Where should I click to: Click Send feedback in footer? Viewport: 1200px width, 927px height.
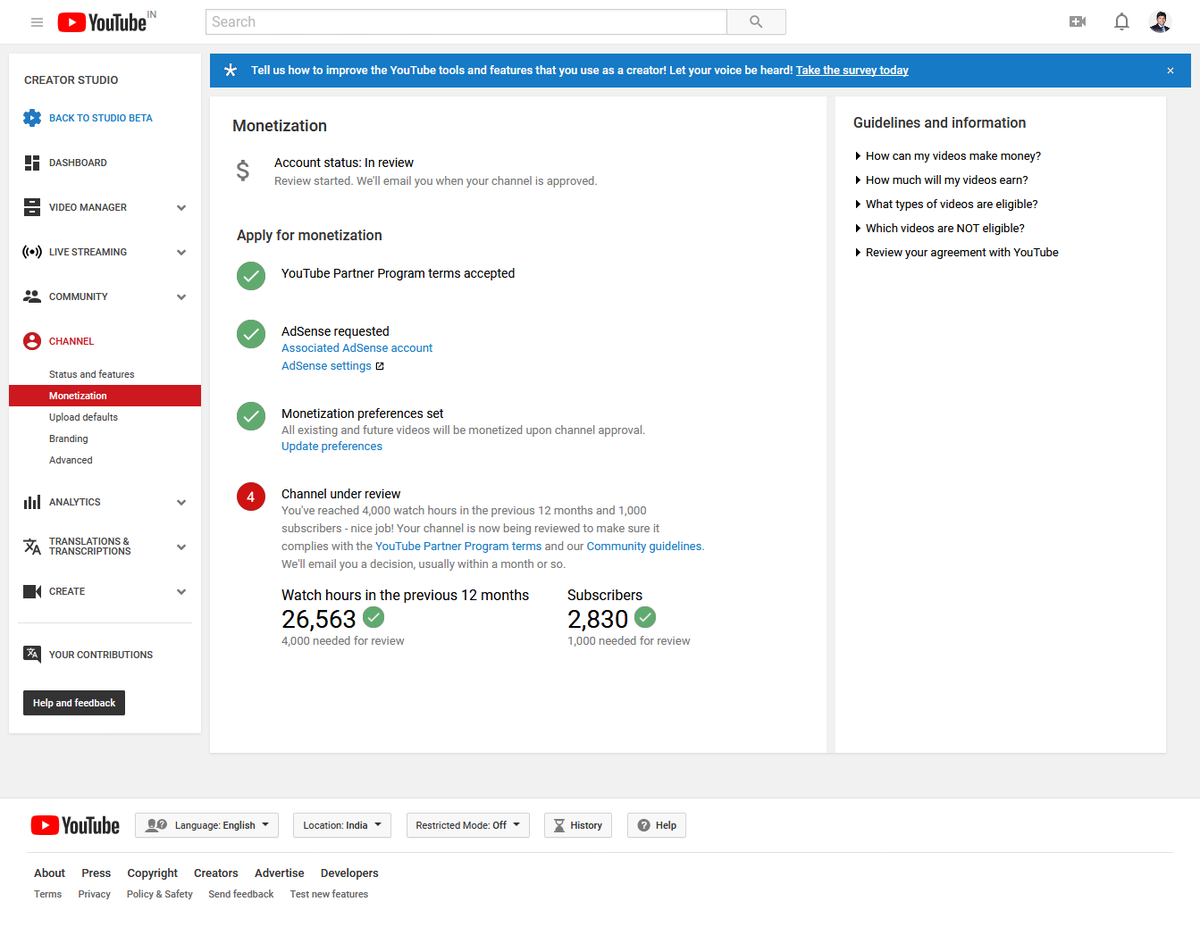click(x=241, y=894)
